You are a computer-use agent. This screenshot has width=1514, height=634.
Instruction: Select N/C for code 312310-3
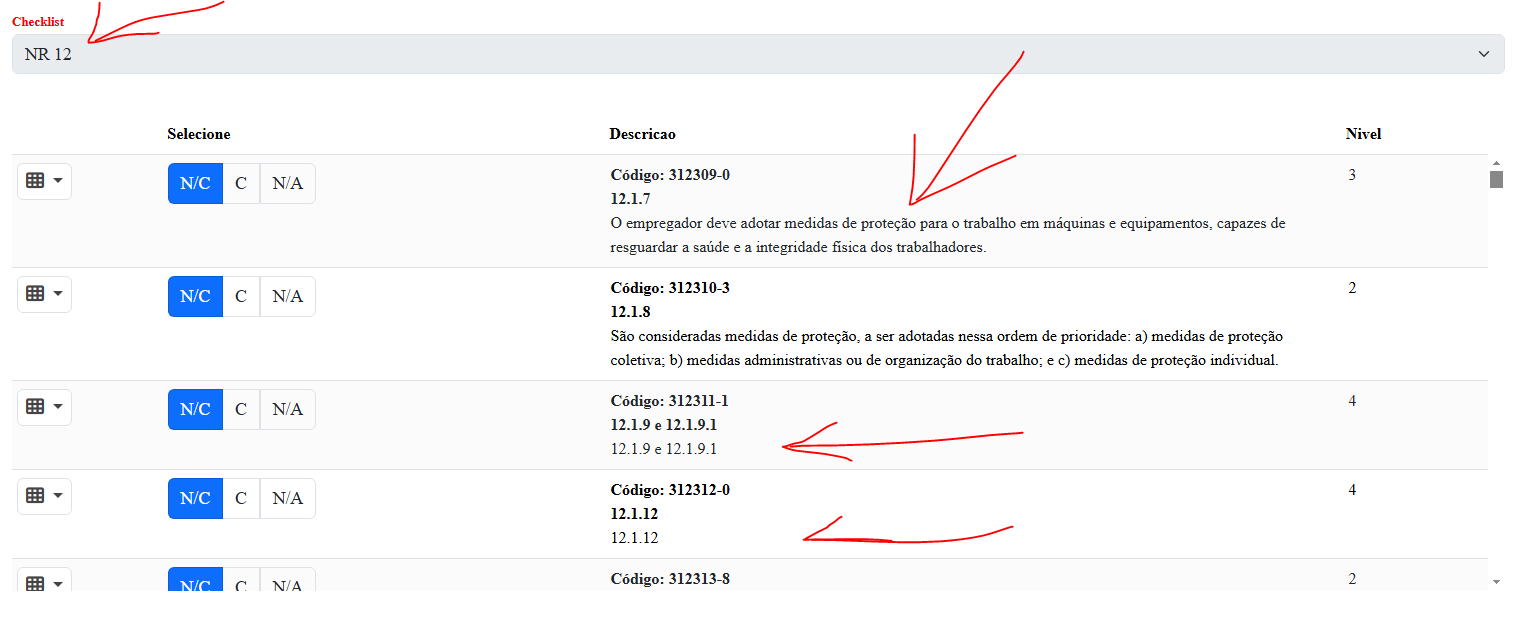tap(195, 296)
